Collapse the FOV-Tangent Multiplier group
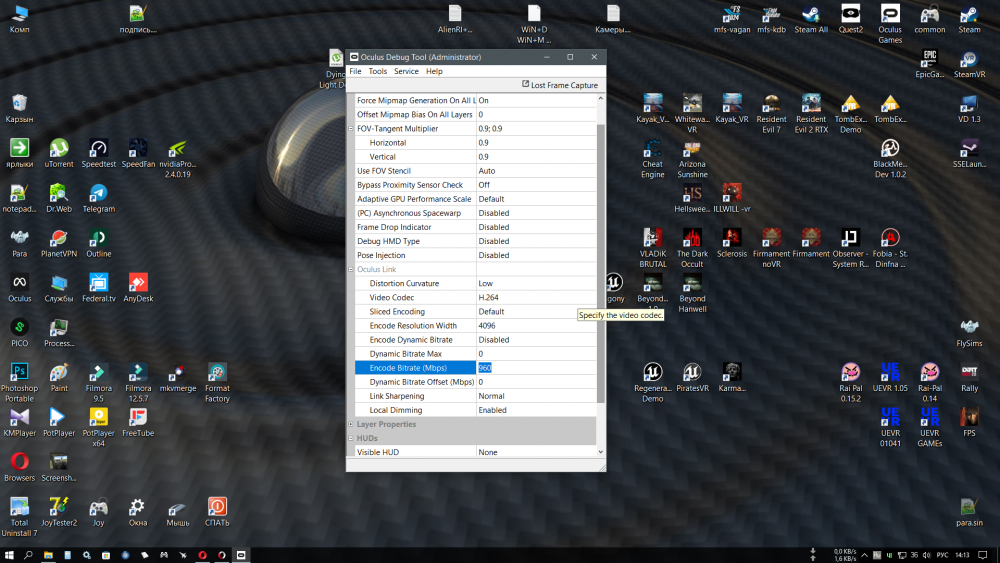1000x563 pixels. (x=350, y=129)
